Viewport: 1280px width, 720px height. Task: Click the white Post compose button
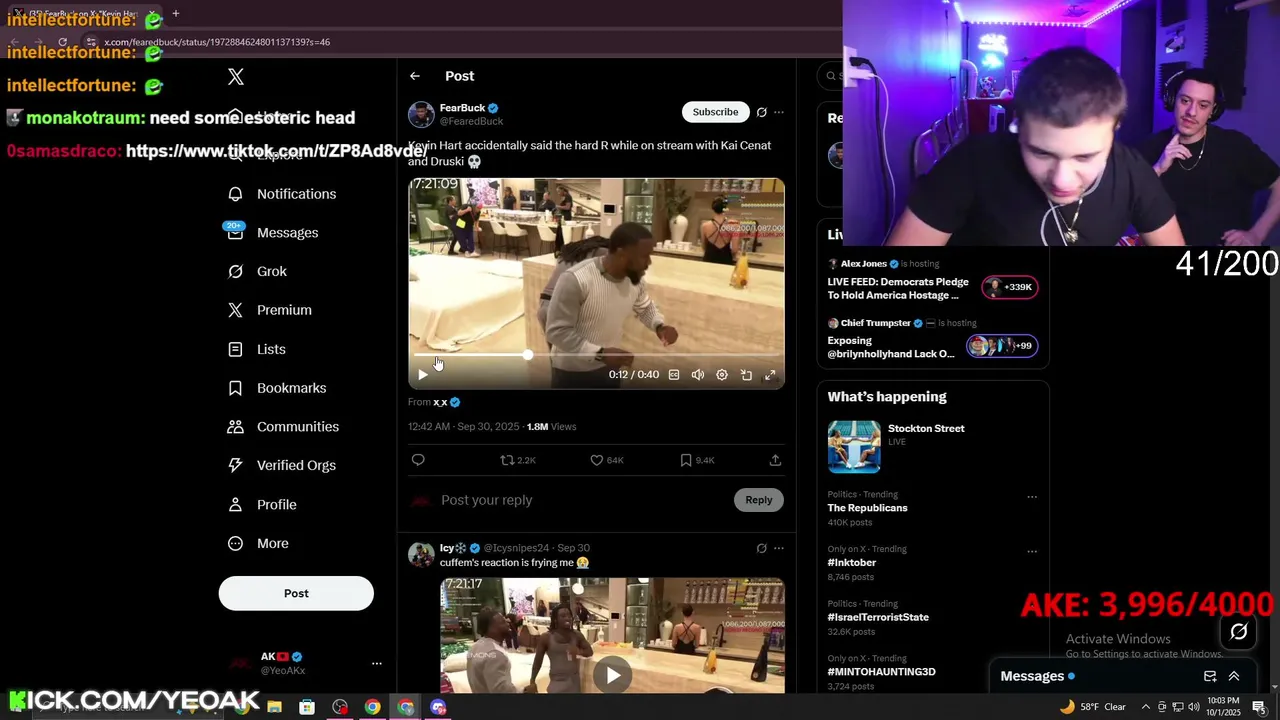point(296,593)
